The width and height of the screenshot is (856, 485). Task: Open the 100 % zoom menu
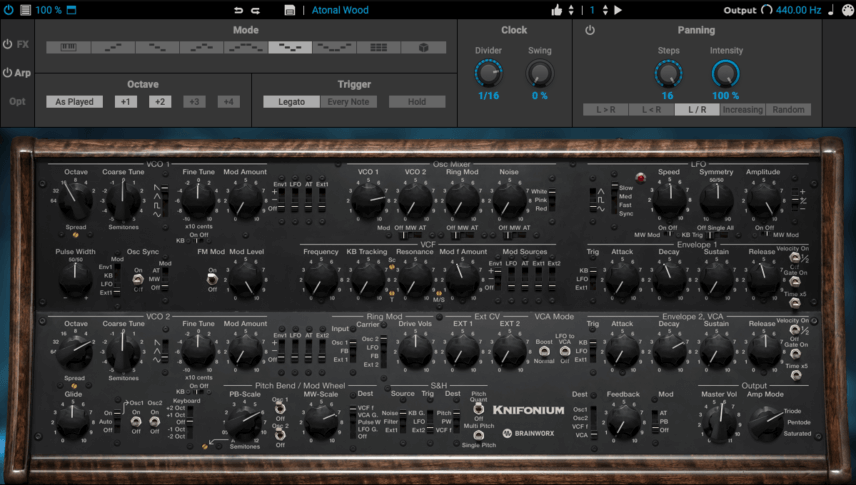coord(48,10)
